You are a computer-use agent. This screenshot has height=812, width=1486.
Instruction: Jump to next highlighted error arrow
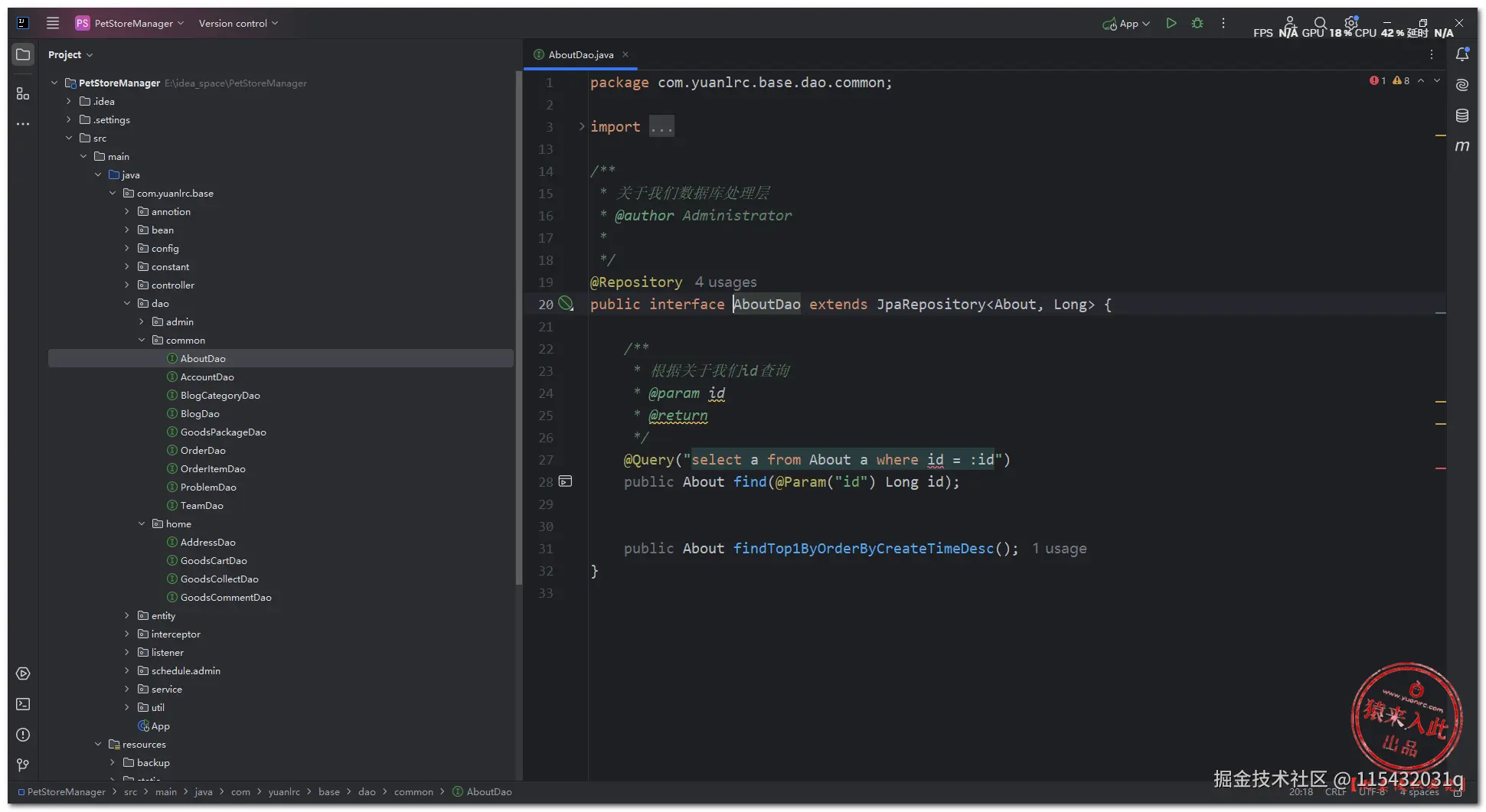pos(1437,80)
